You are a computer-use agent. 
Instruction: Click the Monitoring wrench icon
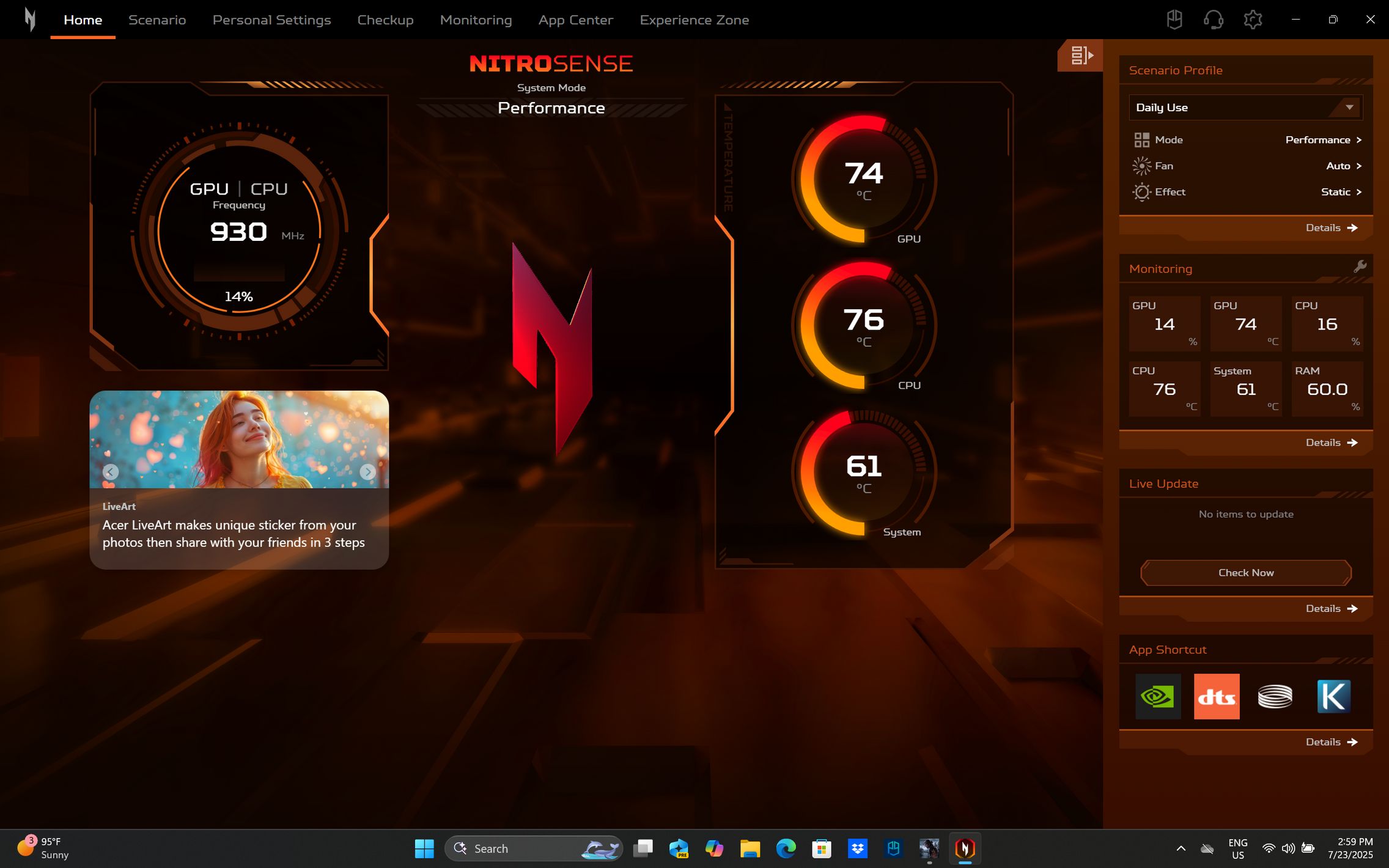click(x=1360, y=267)
